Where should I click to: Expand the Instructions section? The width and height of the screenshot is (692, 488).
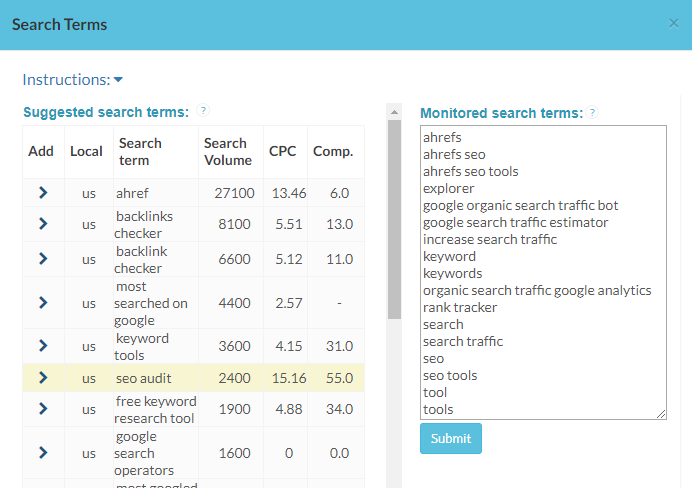click(x=72, y=80)
